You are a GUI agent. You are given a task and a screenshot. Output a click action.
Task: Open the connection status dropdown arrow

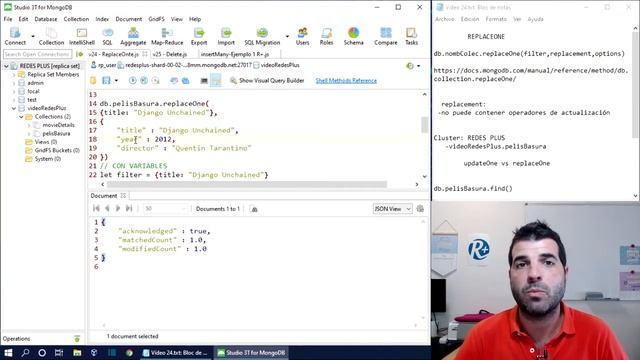[x=418, y=66]
